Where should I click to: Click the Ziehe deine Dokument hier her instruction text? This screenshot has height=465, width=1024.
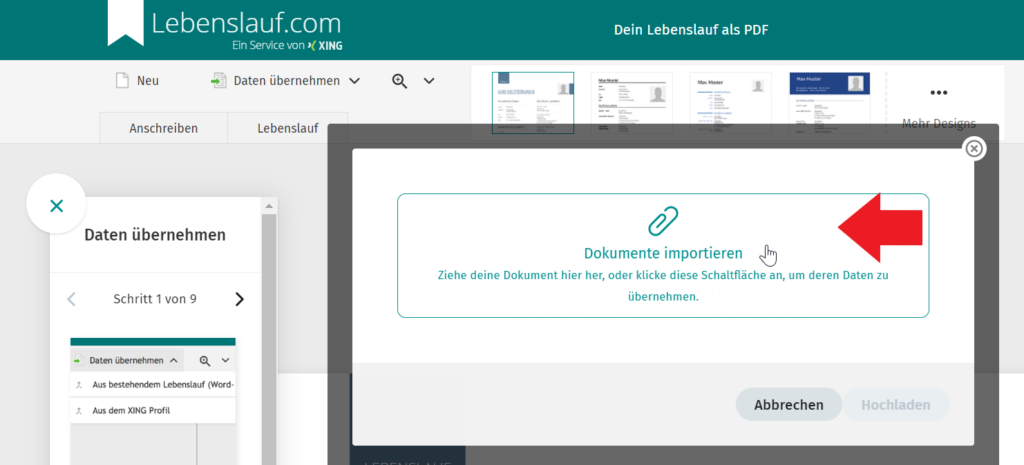click(663, 286)
